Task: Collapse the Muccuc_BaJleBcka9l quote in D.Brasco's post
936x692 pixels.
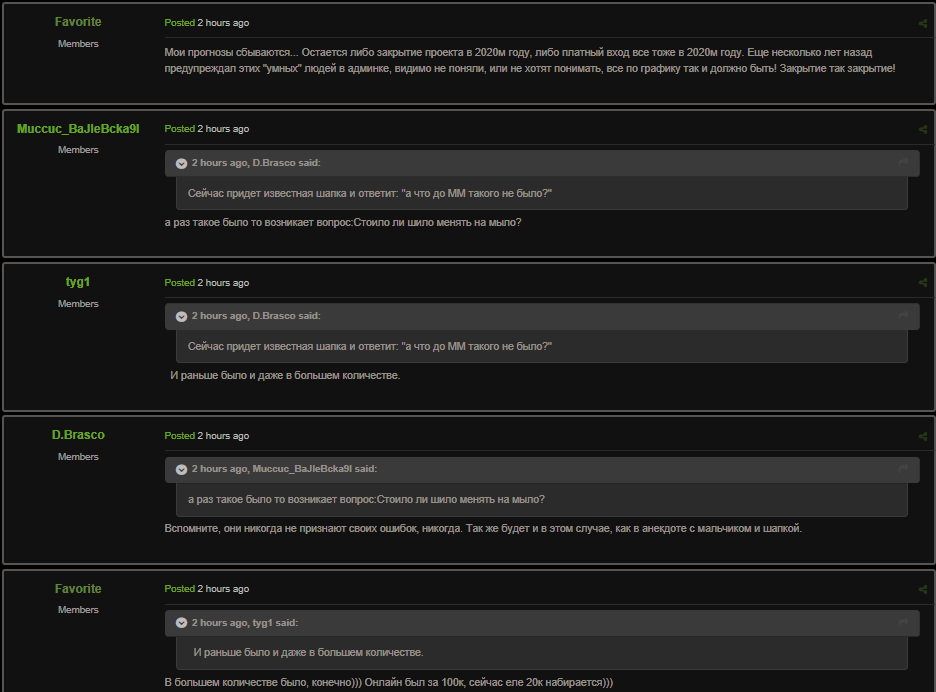Action: tap(181, 469)
